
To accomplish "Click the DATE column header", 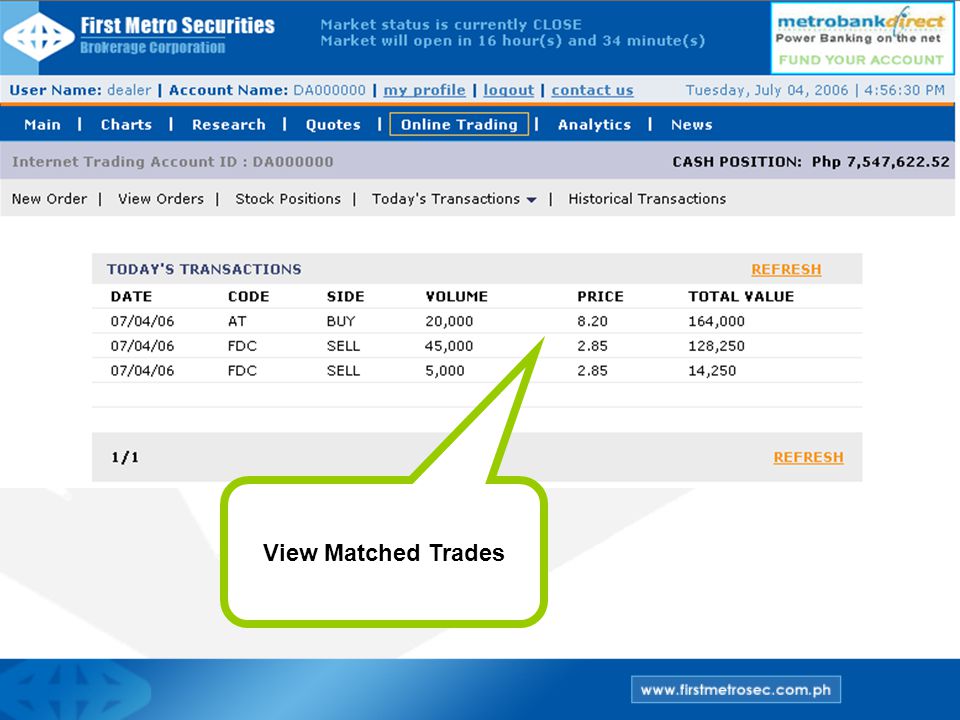I will [131, 296].
